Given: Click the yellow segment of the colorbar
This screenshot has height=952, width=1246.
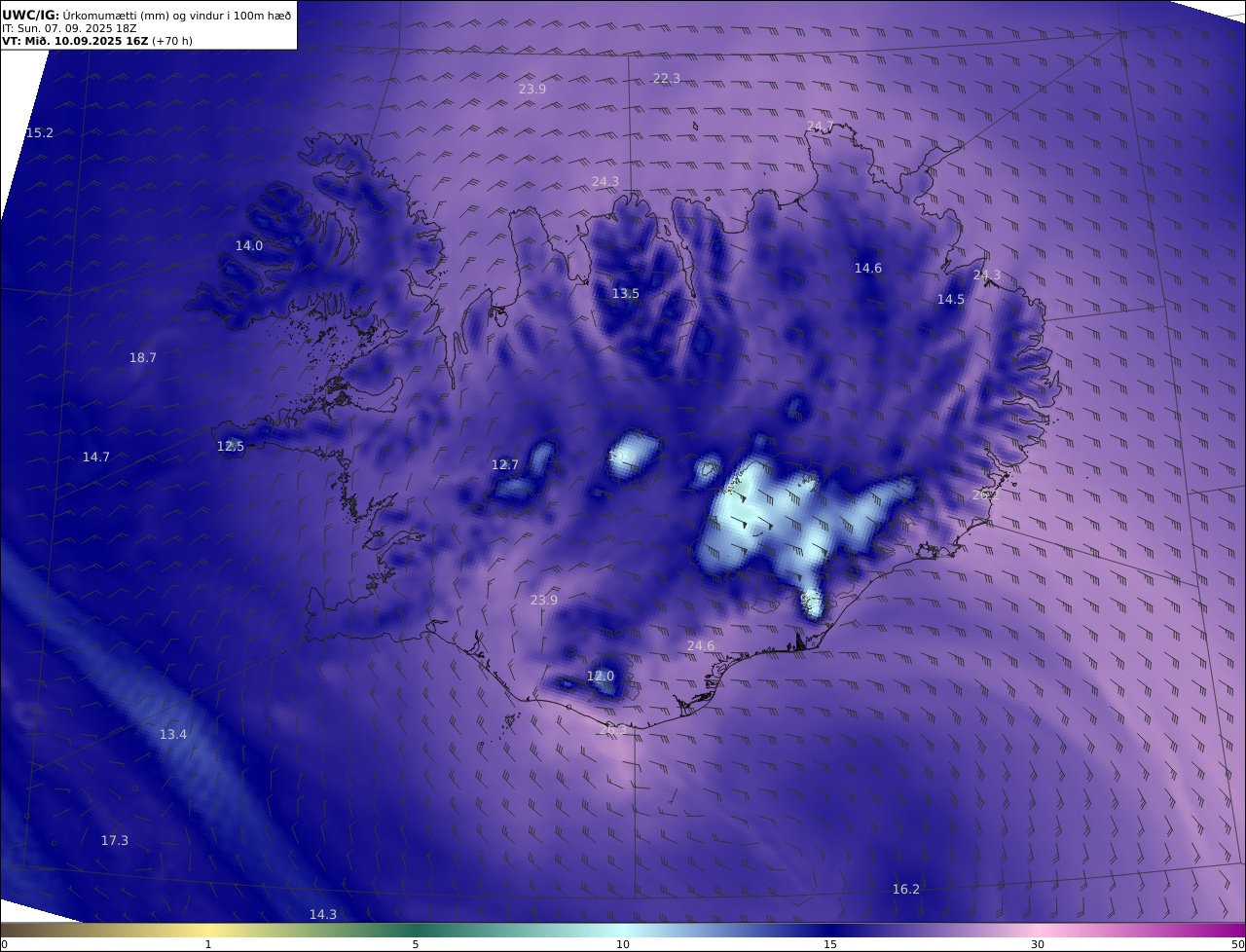Looking at the screenshot, I should [209, 930].
